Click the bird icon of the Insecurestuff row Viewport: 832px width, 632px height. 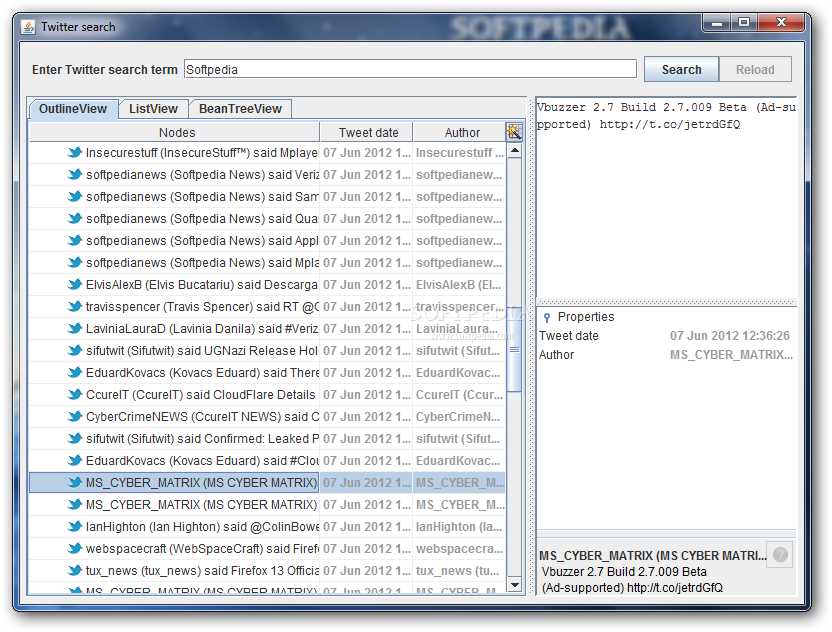[x=75, y=153]
